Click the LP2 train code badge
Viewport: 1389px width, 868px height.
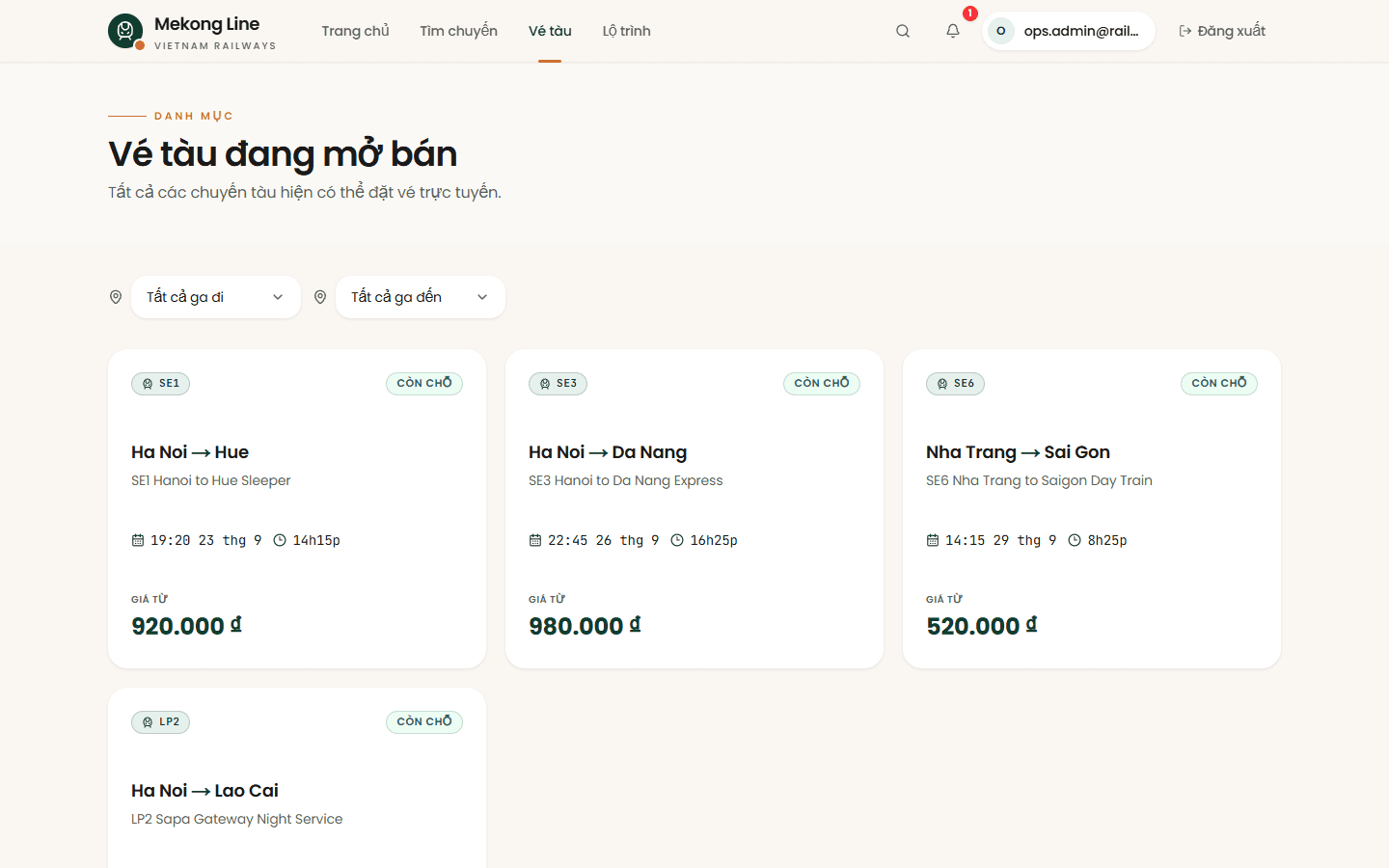click(x=160, y=721)
